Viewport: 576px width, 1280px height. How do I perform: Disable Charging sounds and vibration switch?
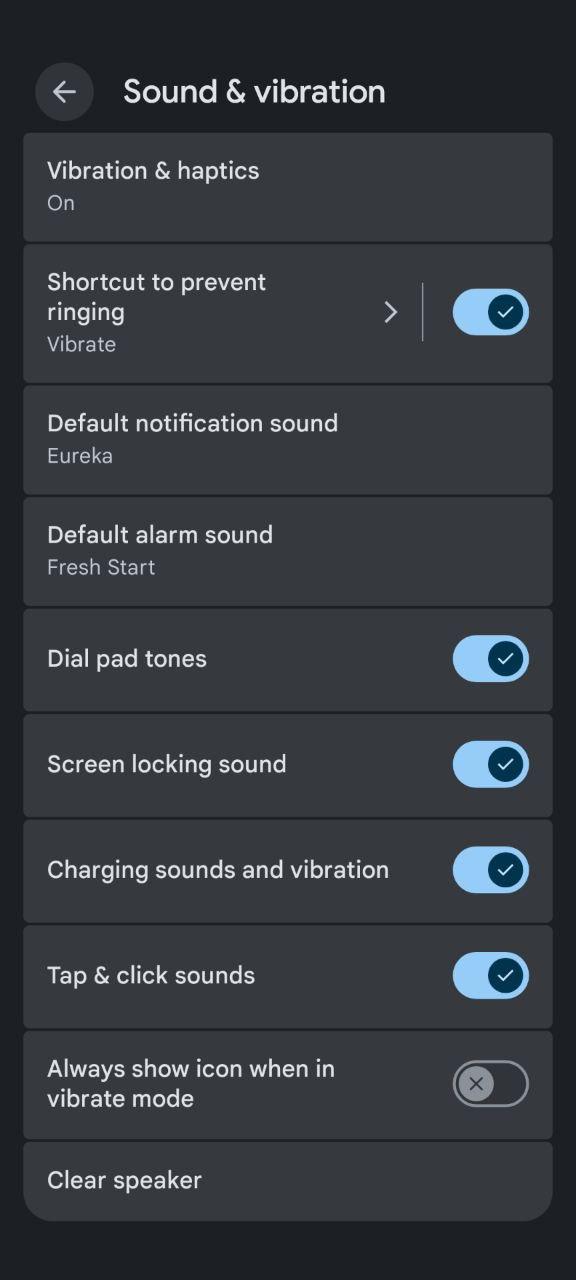(x=490, y=870)
